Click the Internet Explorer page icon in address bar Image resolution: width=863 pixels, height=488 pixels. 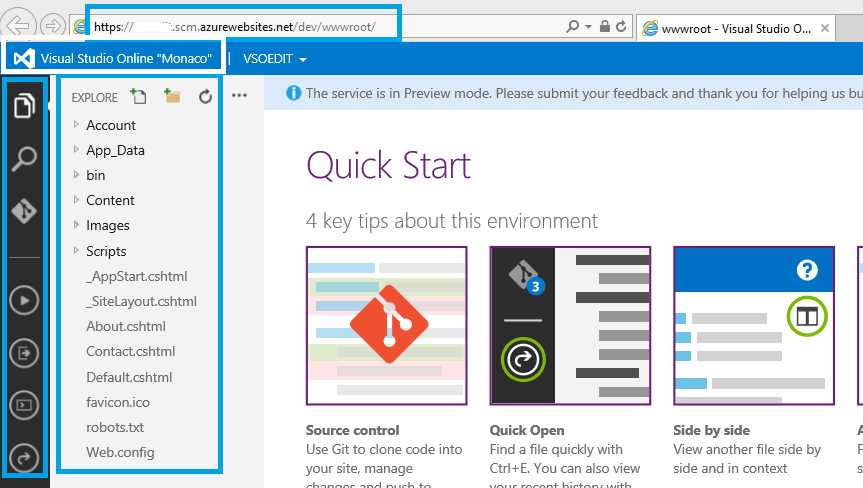click(x=80, y=26)
